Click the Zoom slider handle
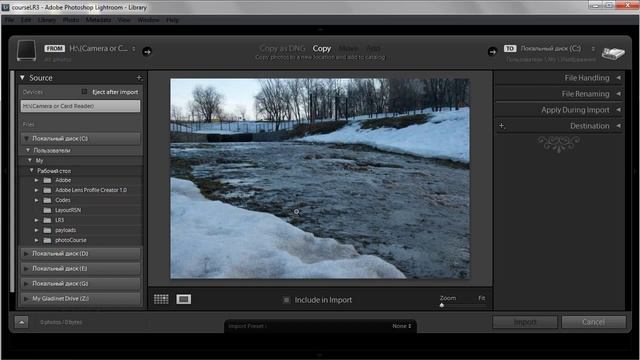 point(442,305)
